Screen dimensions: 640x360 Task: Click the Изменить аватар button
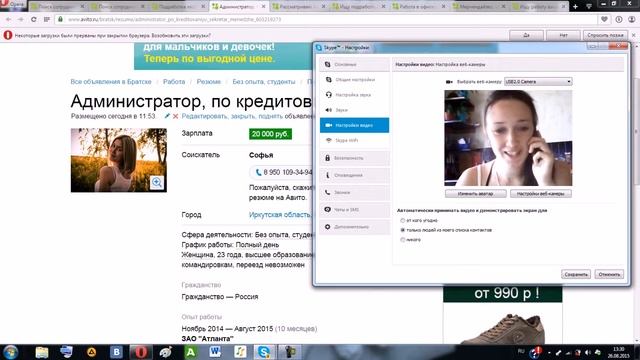[x=476, y=193]
